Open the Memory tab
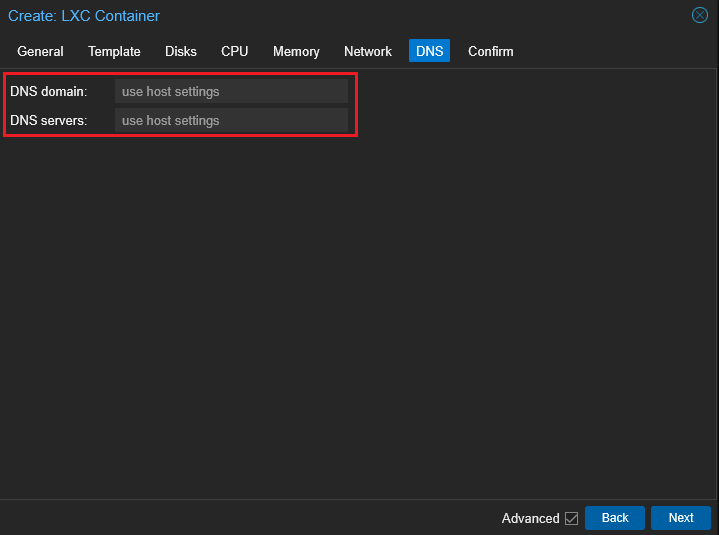This screenshot has height=535, width=719. tap(296, 51)
